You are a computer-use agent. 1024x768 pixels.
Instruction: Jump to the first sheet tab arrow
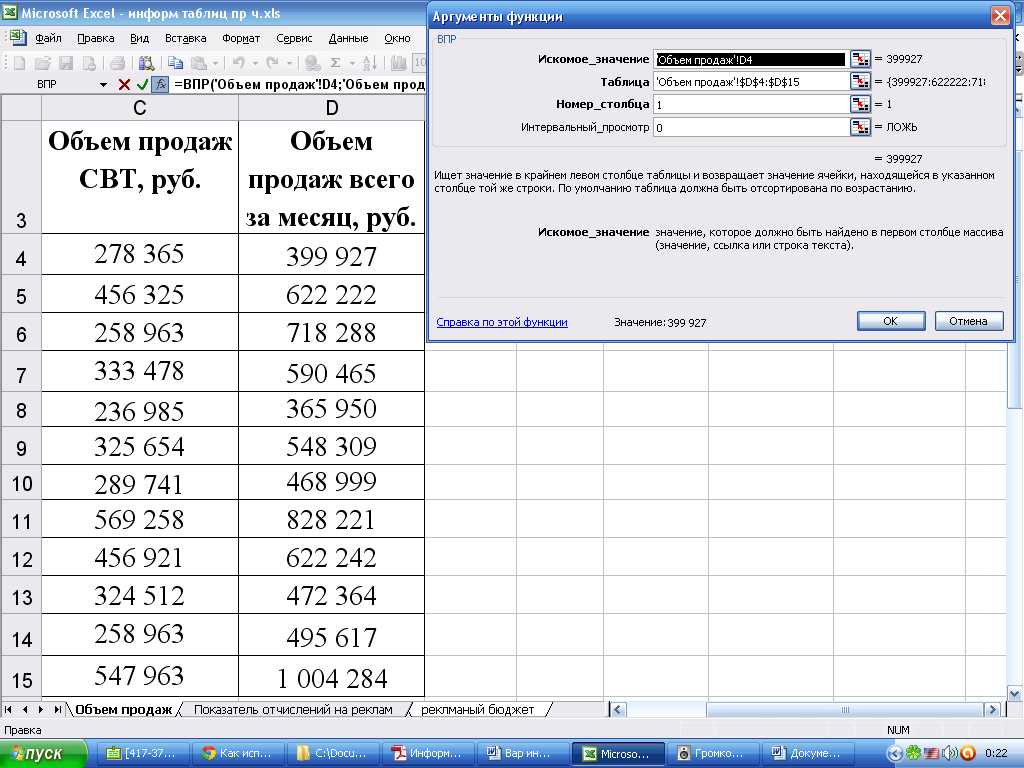click(8, 709)
